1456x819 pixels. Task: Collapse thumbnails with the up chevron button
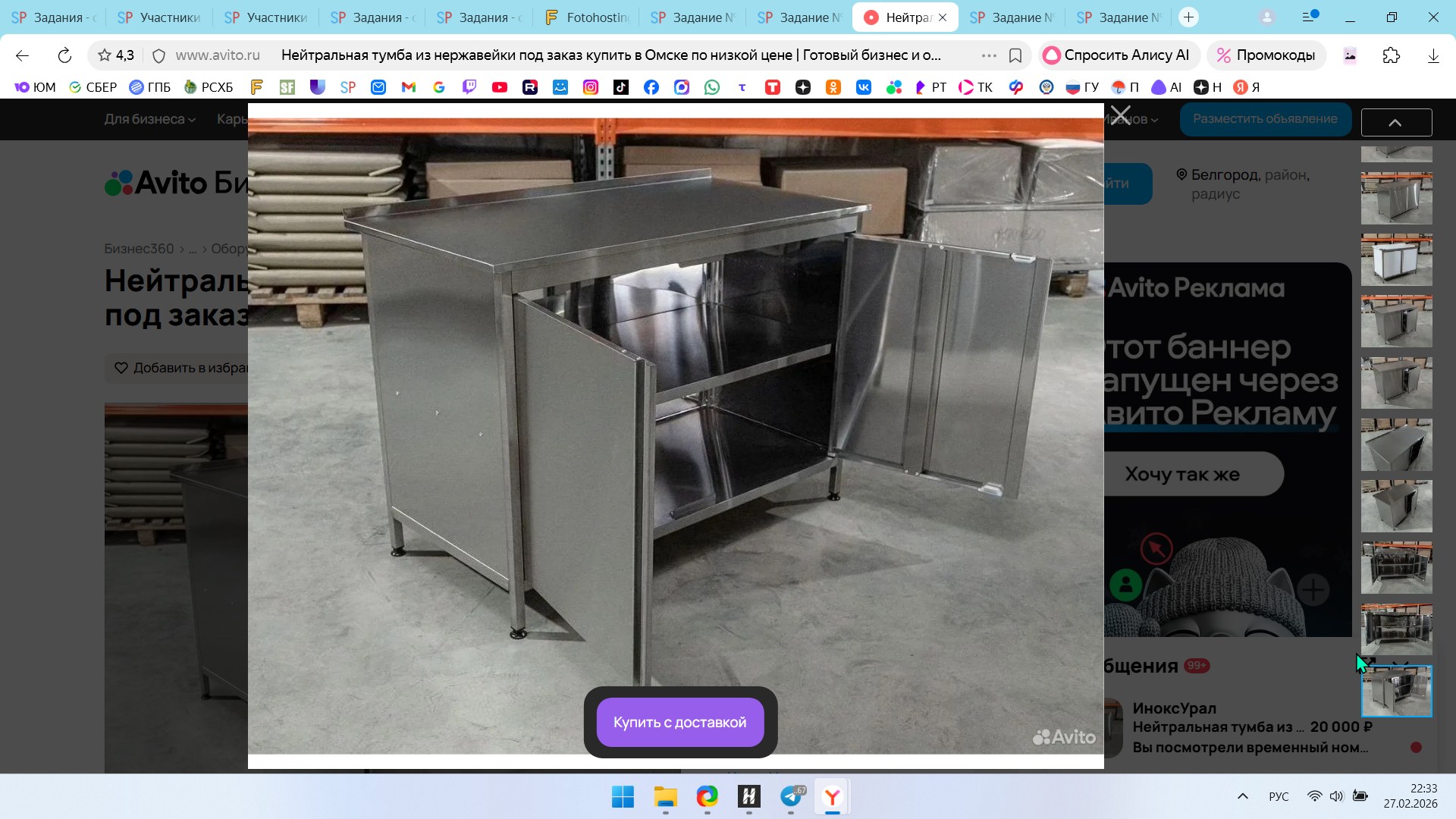coord(1395,122)
